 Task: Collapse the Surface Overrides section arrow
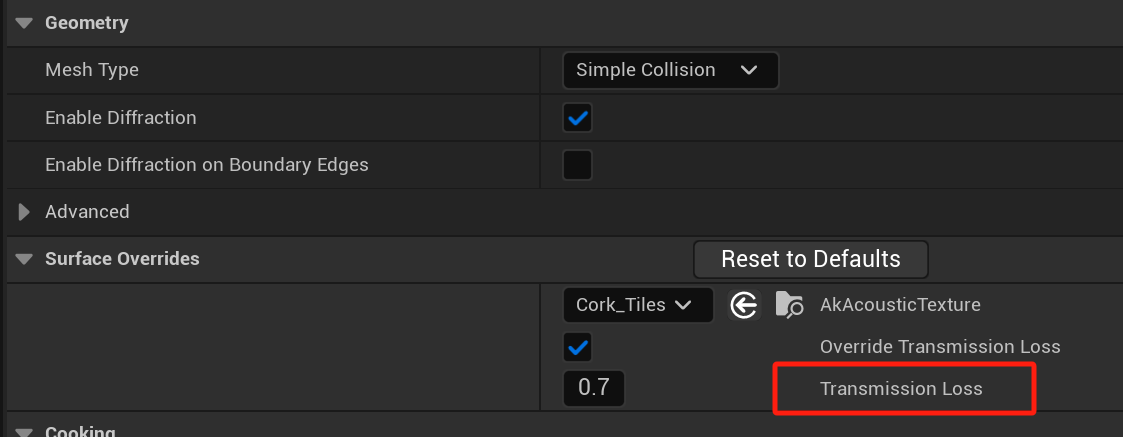(x=24, y=259)
